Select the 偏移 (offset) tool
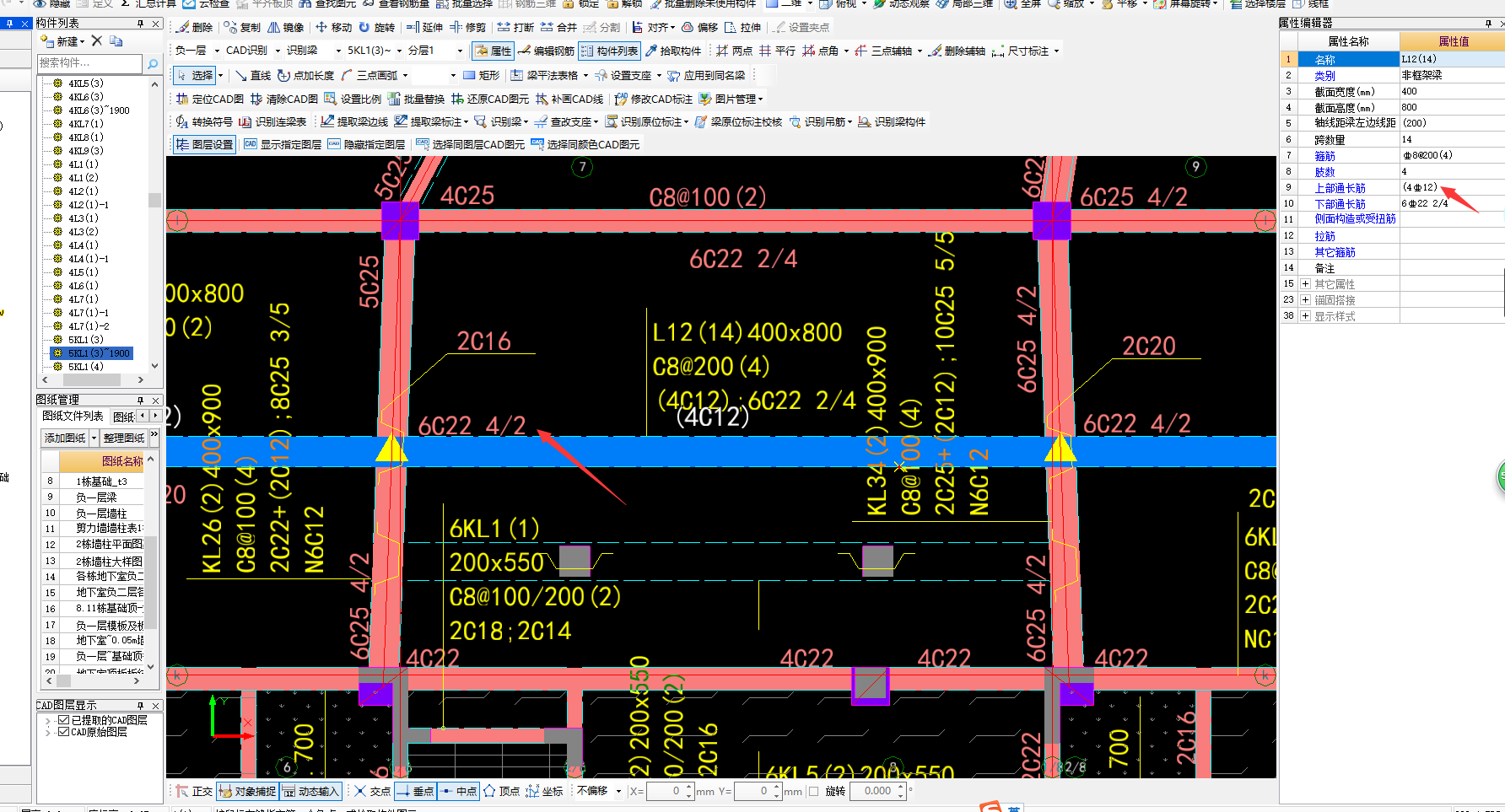 pos(699,27)
